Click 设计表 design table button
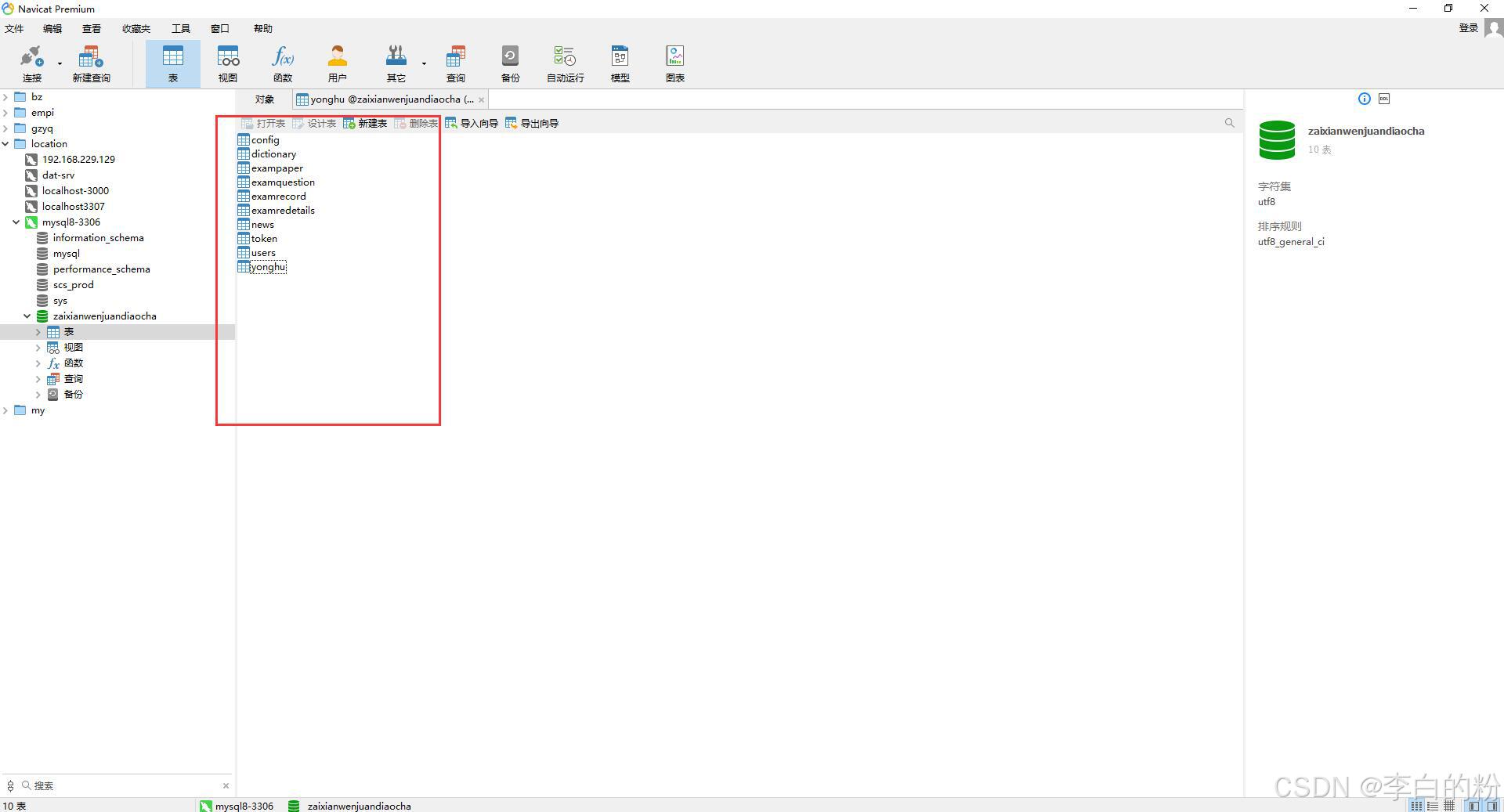The width and height of the screenshot is (1504, 812). [314, 124]
